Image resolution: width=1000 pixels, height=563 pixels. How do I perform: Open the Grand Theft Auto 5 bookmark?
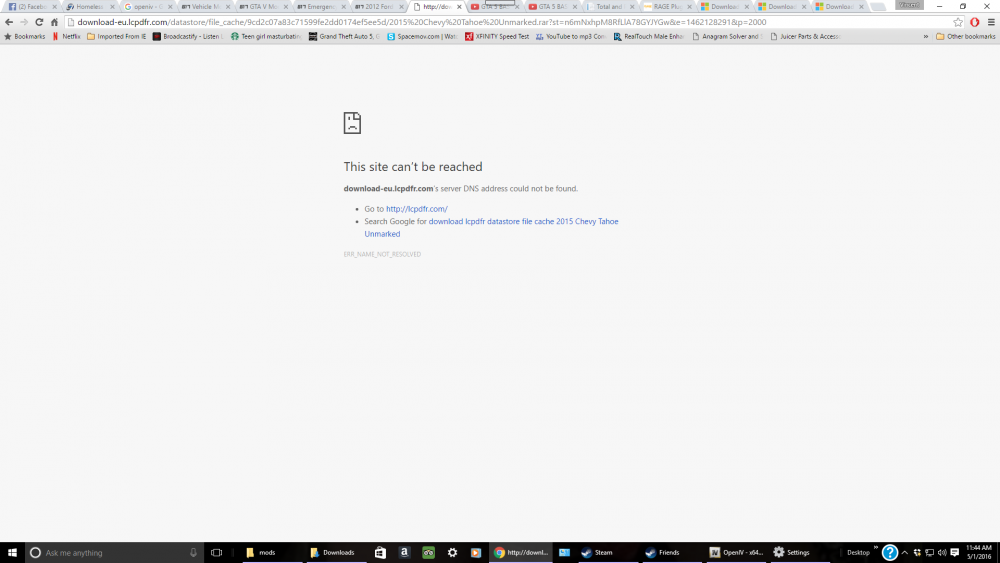(344, 36)
